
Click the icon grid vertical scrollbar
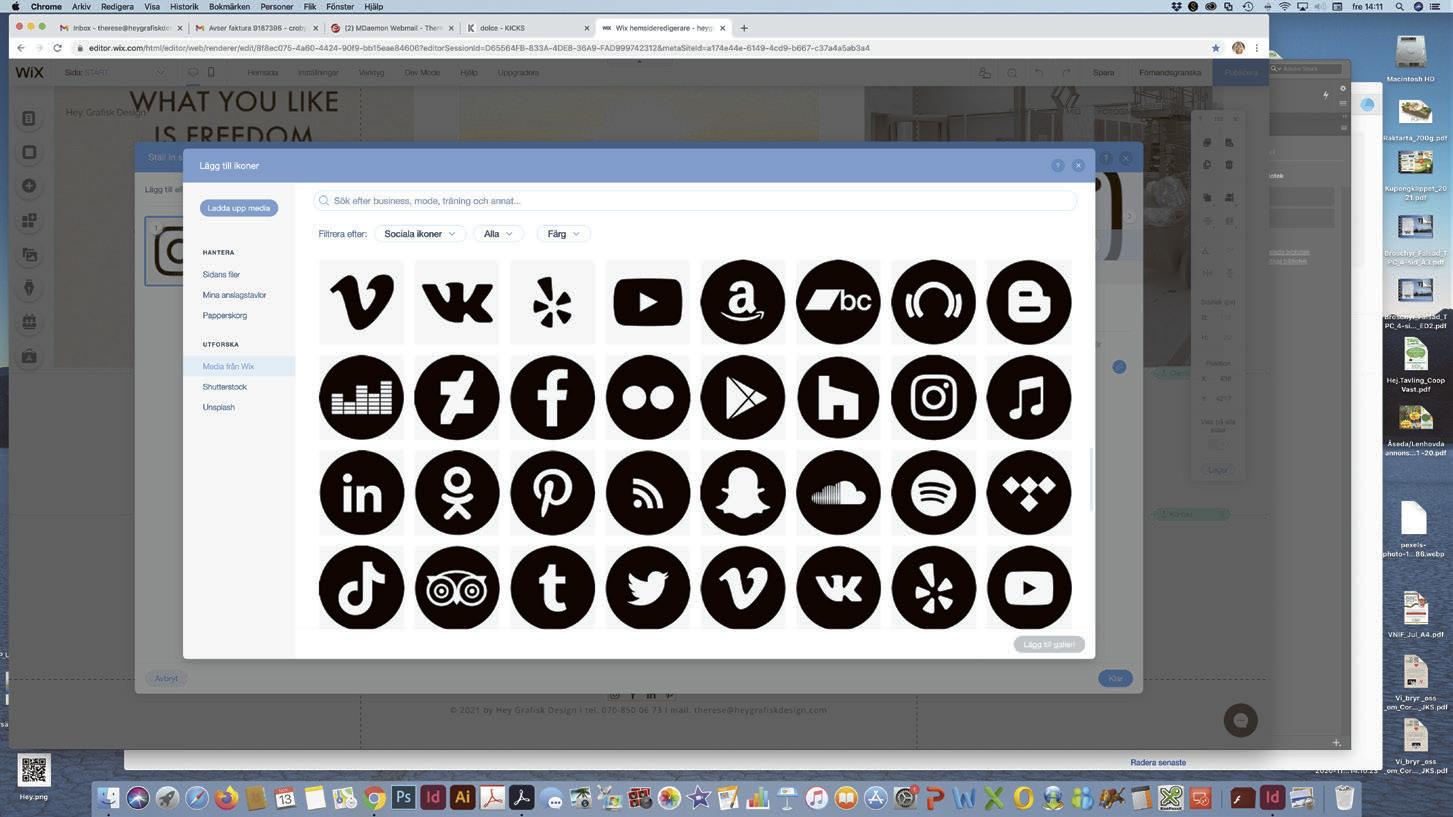click(x=1091, y=480)
